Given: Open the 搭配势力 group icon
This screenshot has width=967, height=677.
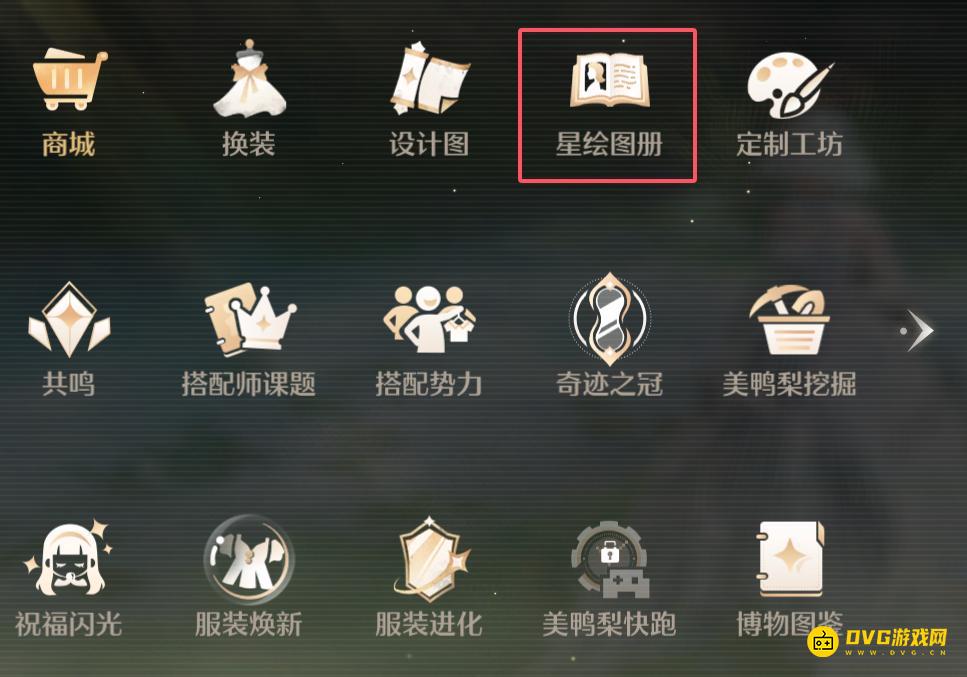Looking at the screenshot, I should coord(429,319).
